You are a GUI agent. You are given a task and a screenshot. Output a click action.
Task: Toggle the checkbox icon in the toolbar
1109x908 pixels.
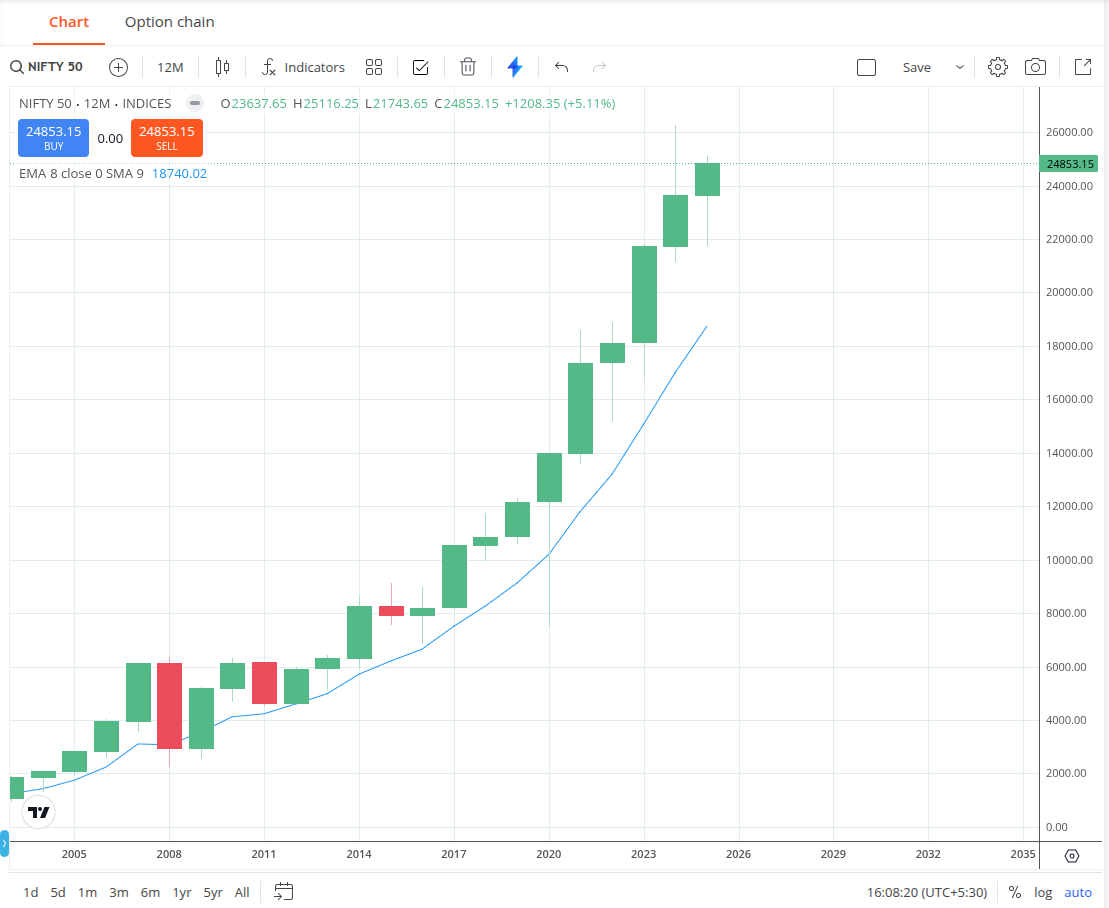pyautogui.click(x=420, y=67)
